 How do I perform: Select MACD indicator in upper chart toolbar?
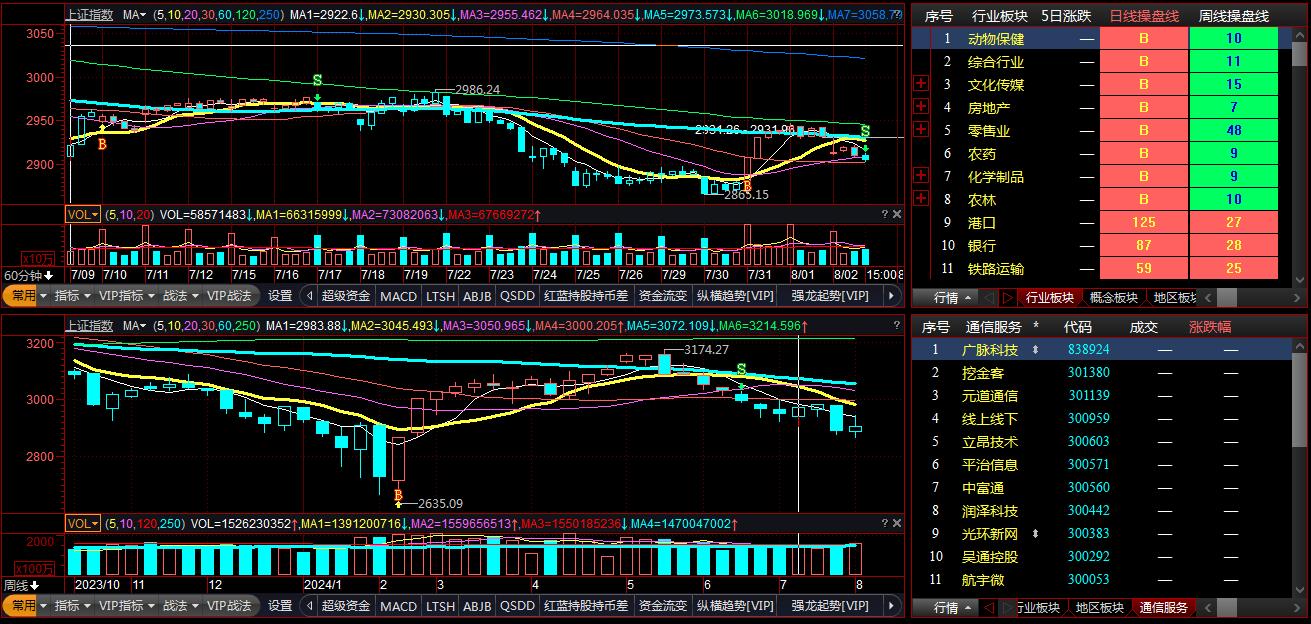pos(398,296)
